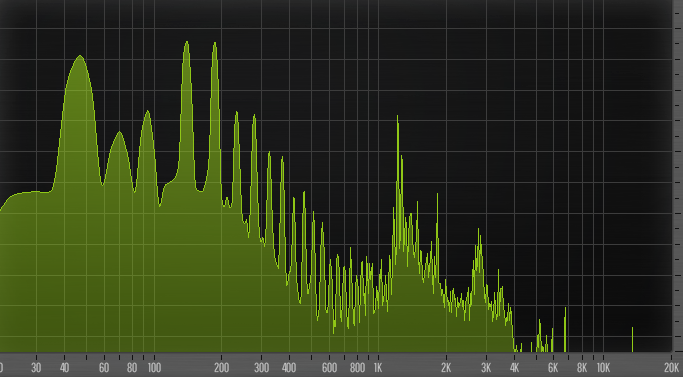The image size is (683, 377).
Task: Click the isolated thin spike between 6K and 8K
Action: coord(565,329)
